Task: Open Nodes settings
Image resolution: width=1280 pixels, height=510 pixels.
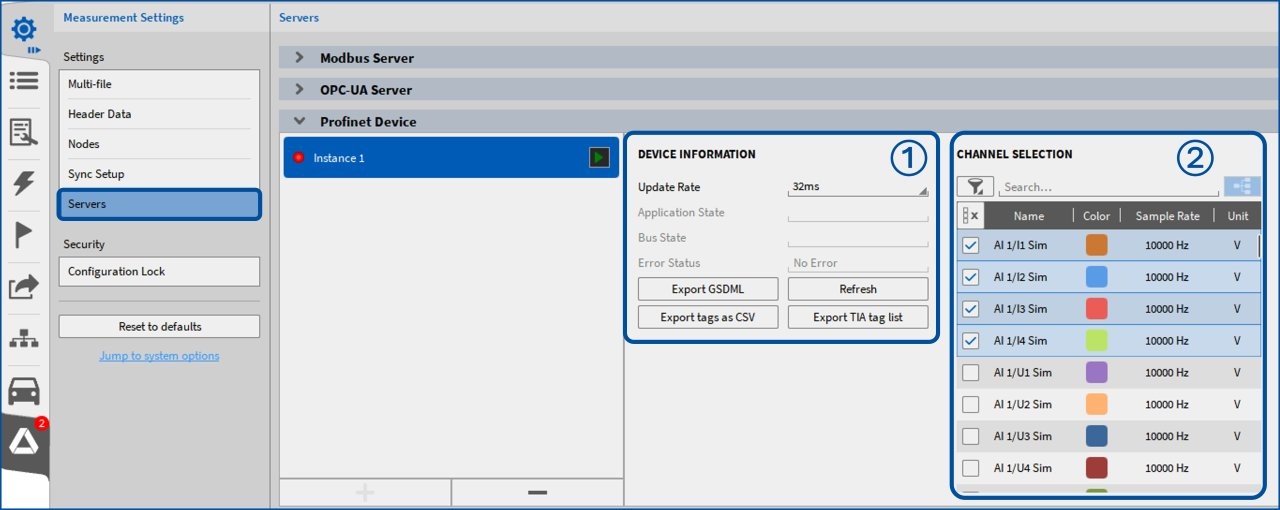Action: point(159,144)
